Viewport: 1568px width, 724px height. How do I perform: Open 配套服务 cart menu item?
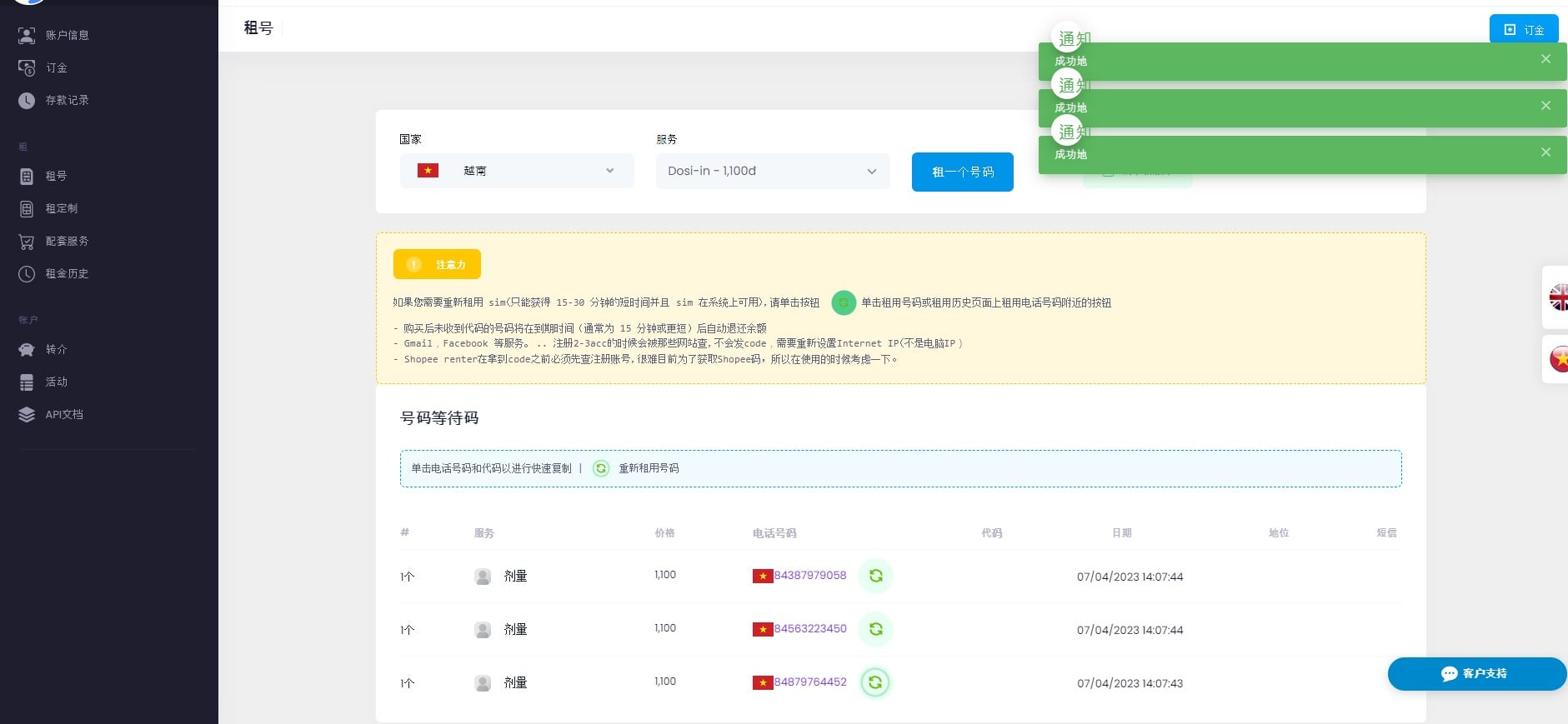click(67, 241)
